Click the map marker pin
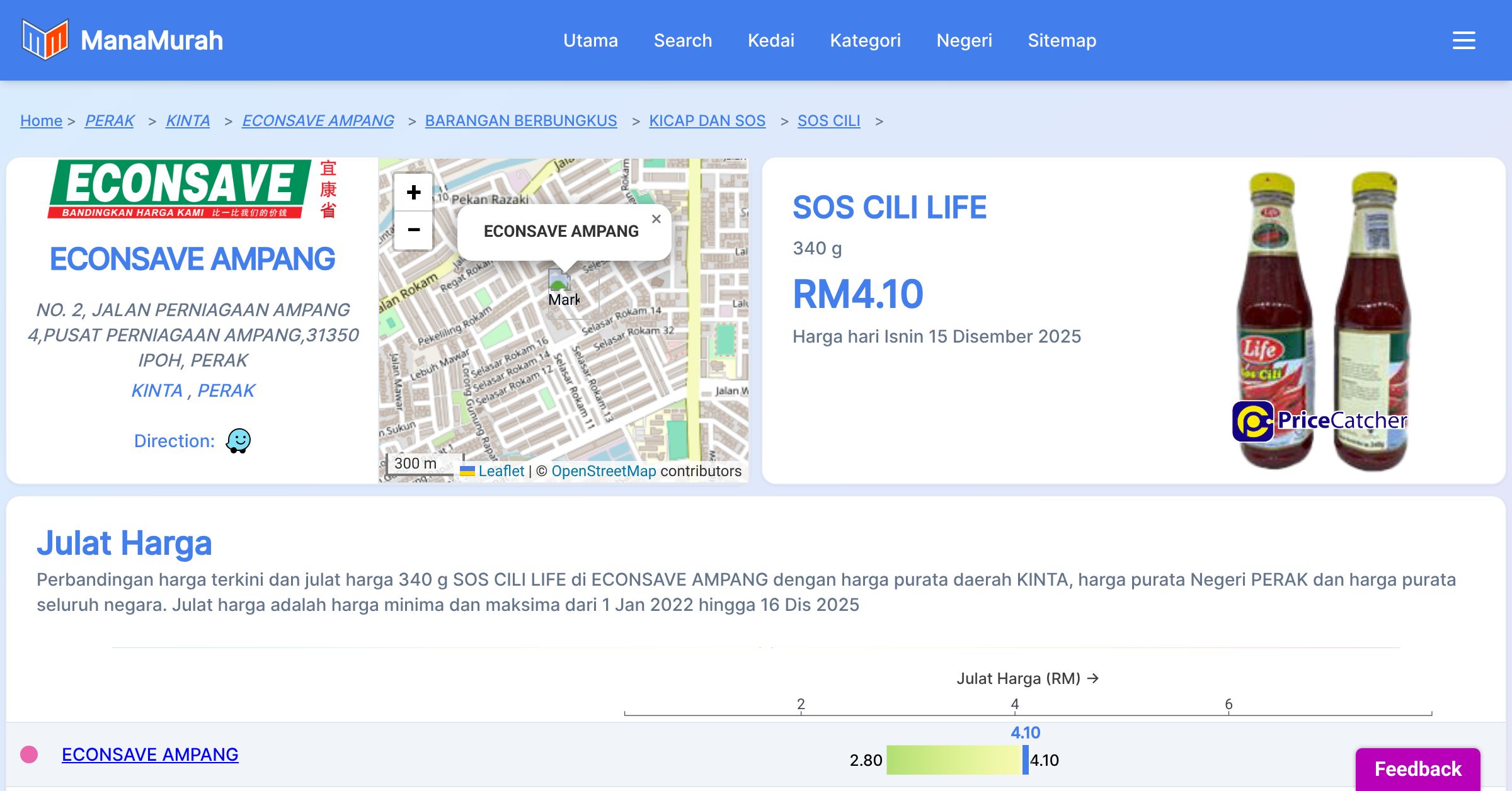 click(x=559, y=281)
